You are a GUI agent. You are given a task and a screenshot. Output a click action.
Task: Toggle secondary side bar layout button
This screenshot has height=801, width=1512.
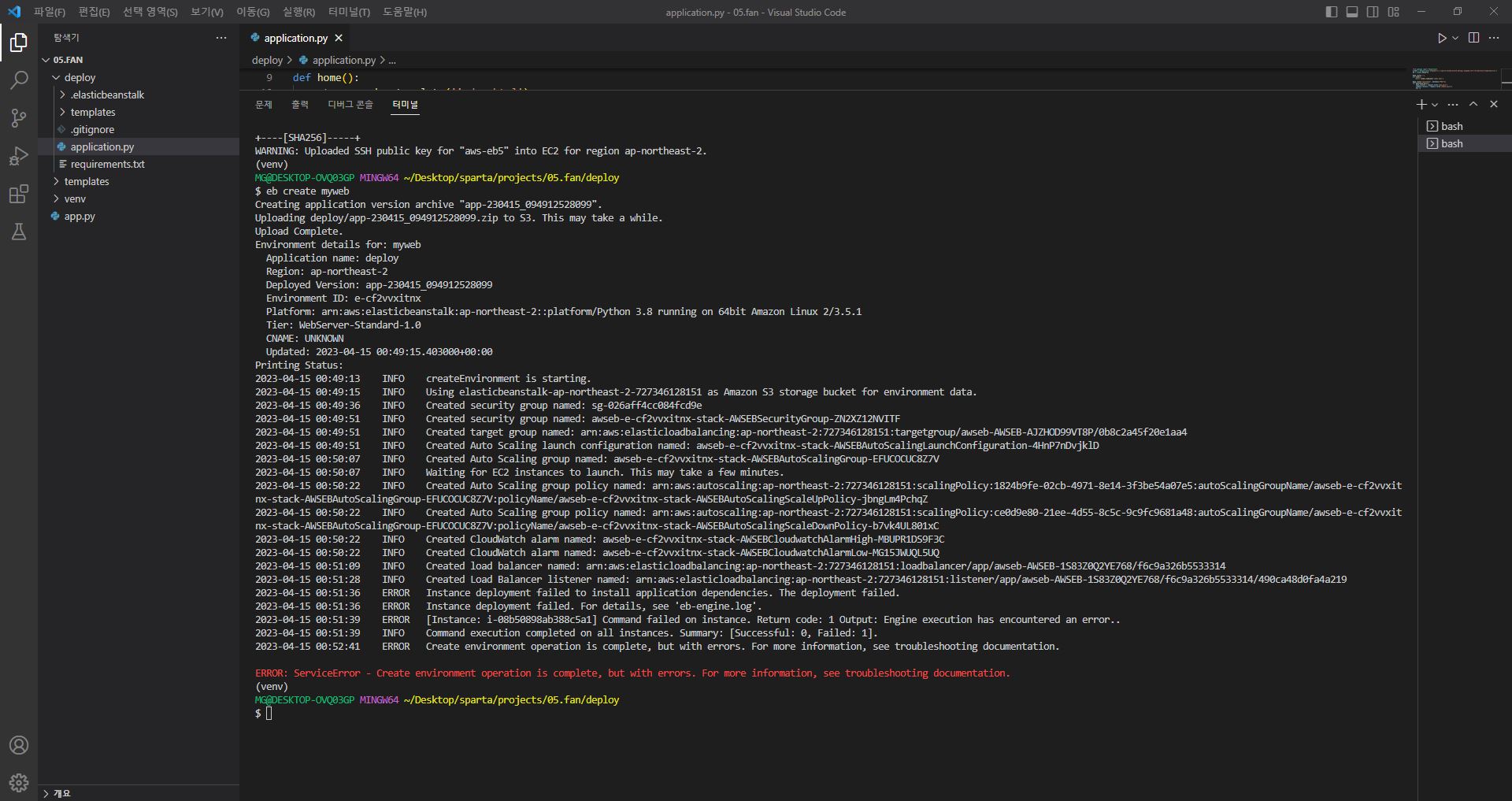coord(1373,12)
